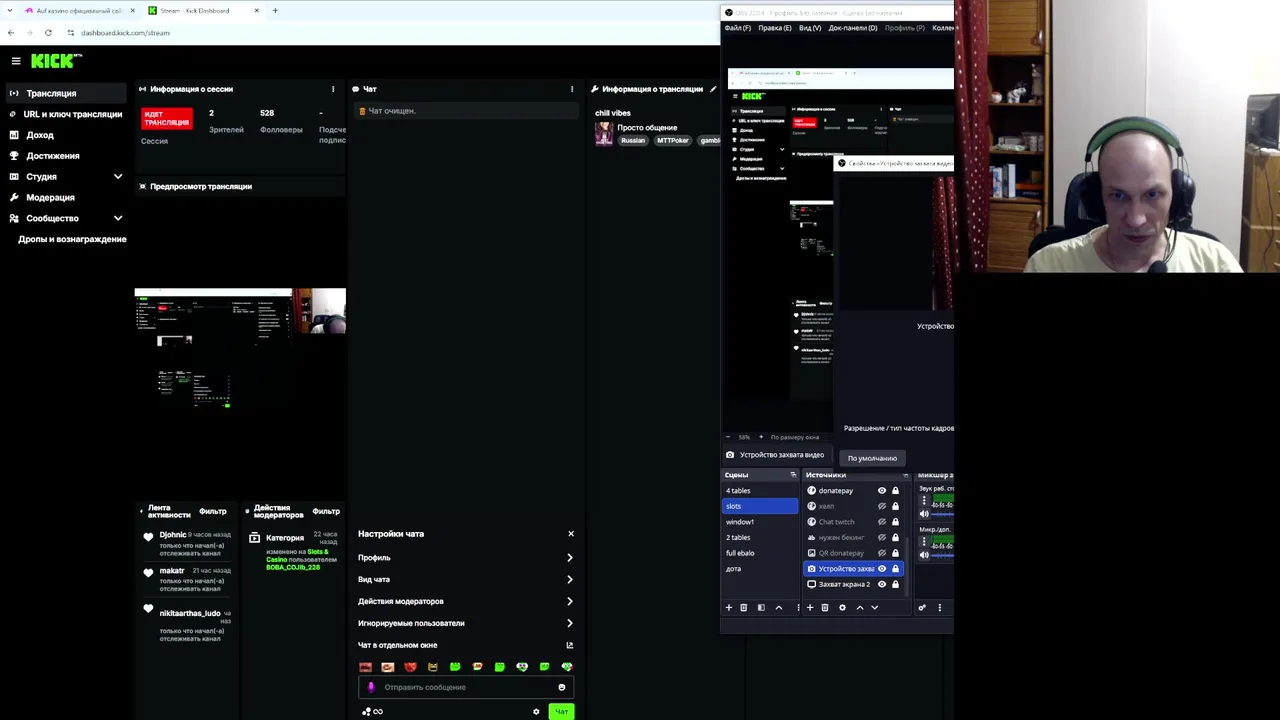
Task: Open Файл menu in OBS
Action: pyautogui.click(x=737, y=28)
